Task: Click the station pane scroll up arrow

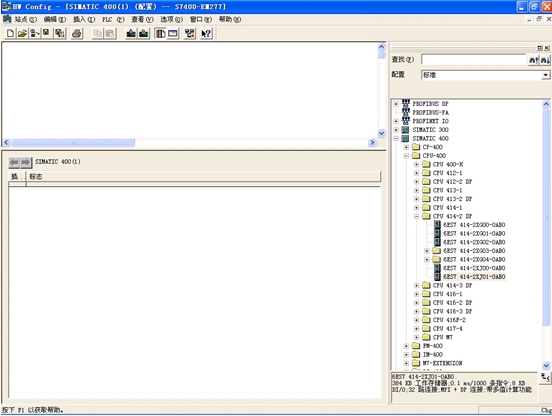Action: 382,47
